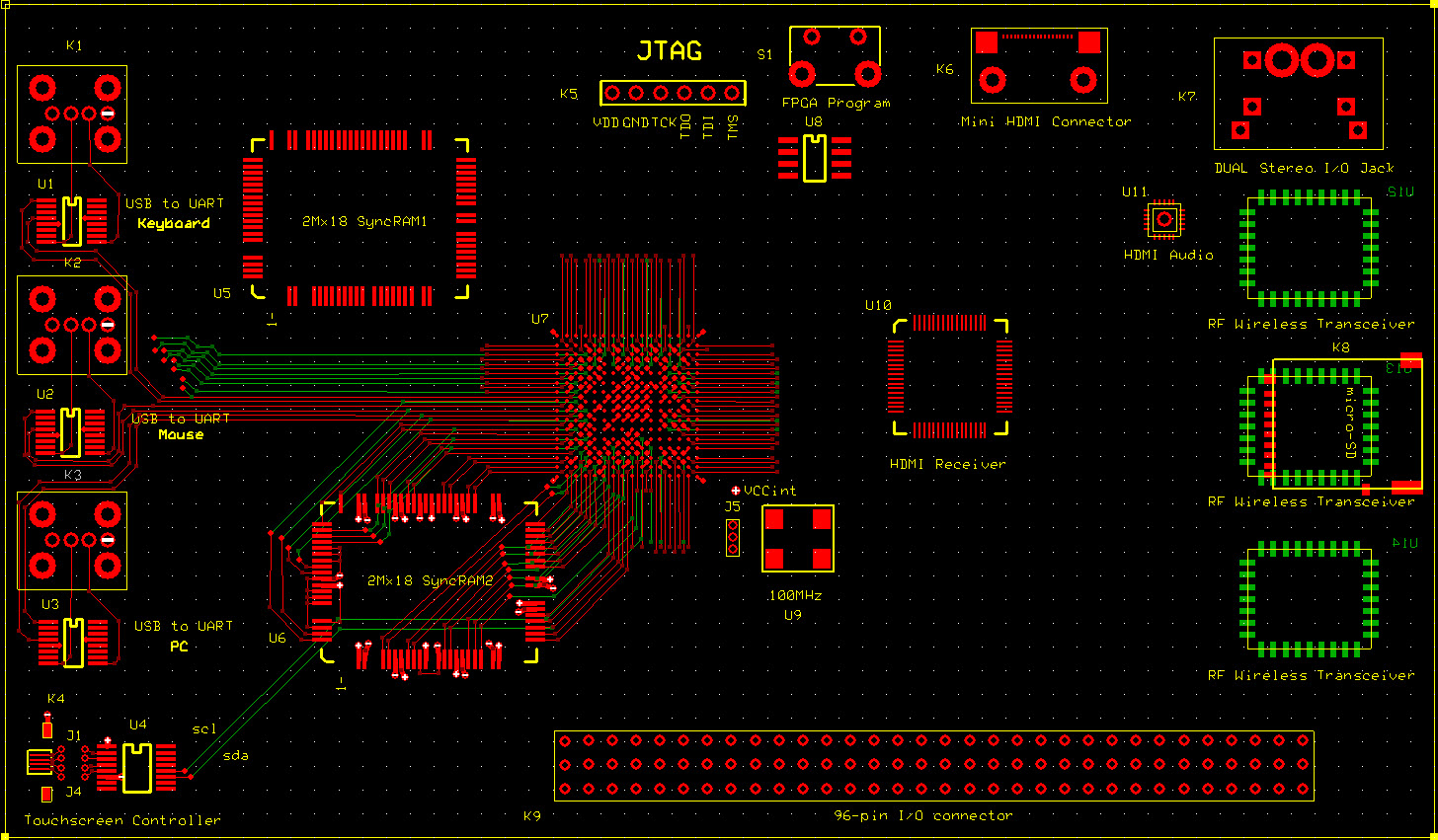Select the J5 VCCint pin header
Screen dimensions: 1438x840
coord(733,538)
